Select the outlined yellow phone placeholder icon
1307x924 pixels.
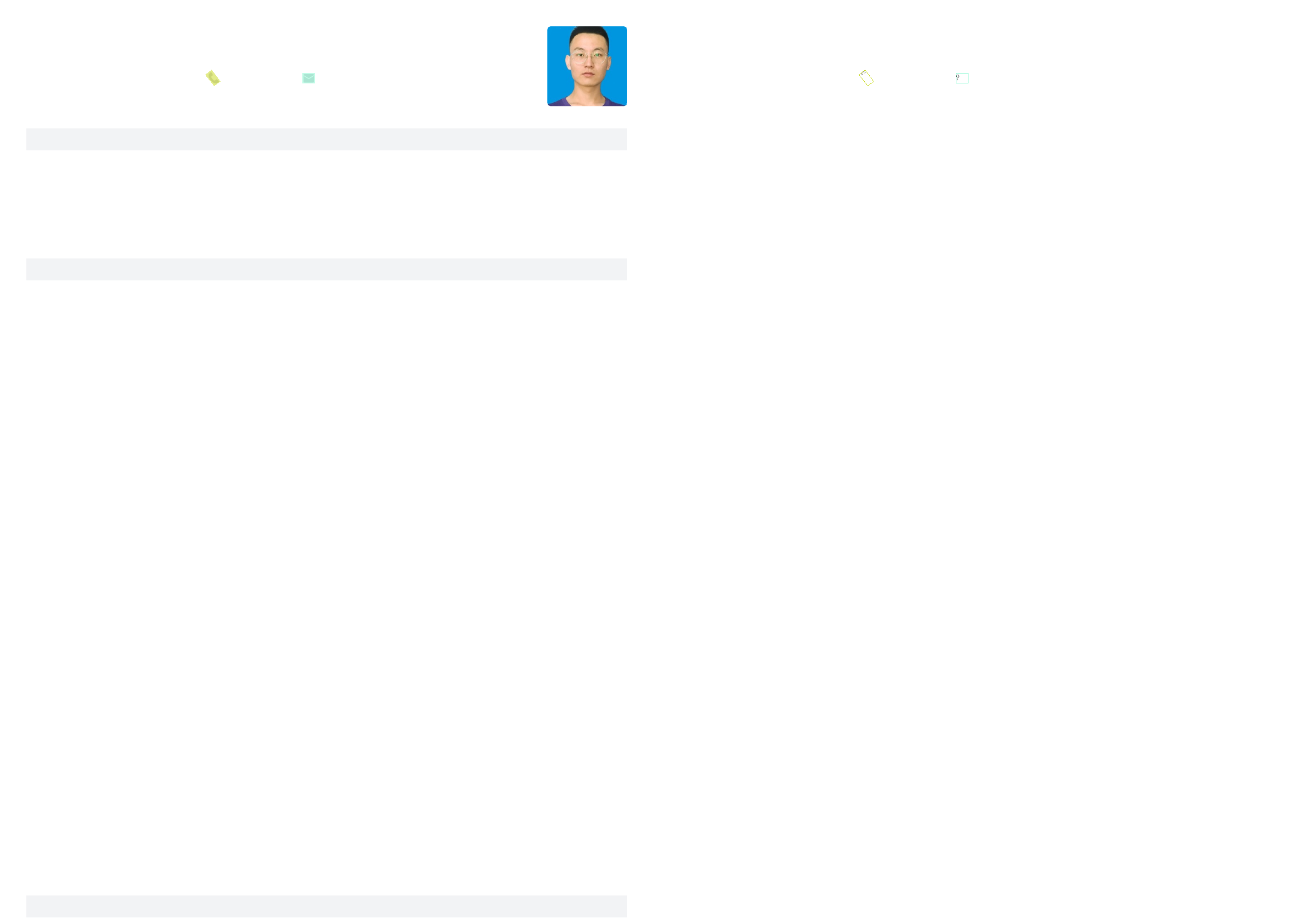click(x=866, y=78)
